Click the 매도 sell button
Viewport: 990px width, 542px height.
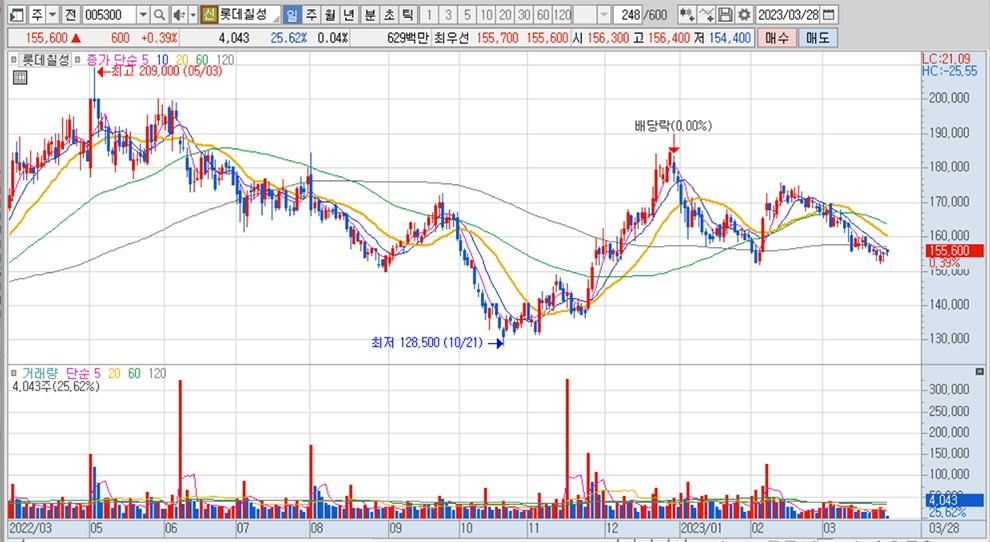(x=817, y=37)
